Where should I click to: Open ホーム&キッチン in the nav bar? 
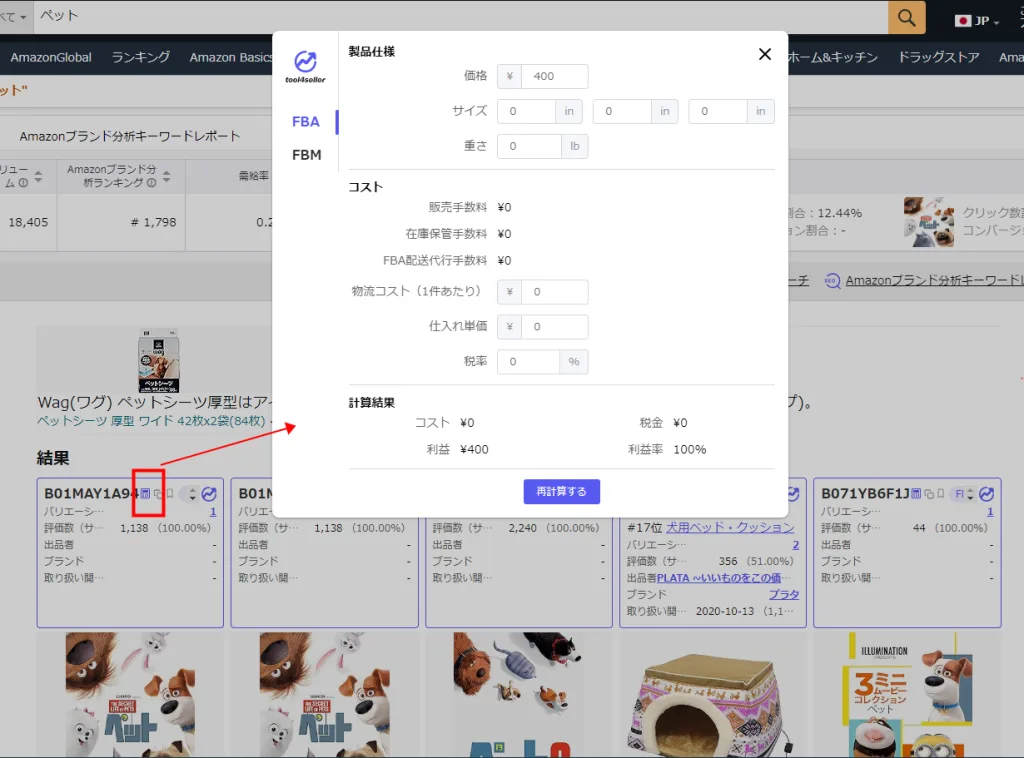point(832,57)
